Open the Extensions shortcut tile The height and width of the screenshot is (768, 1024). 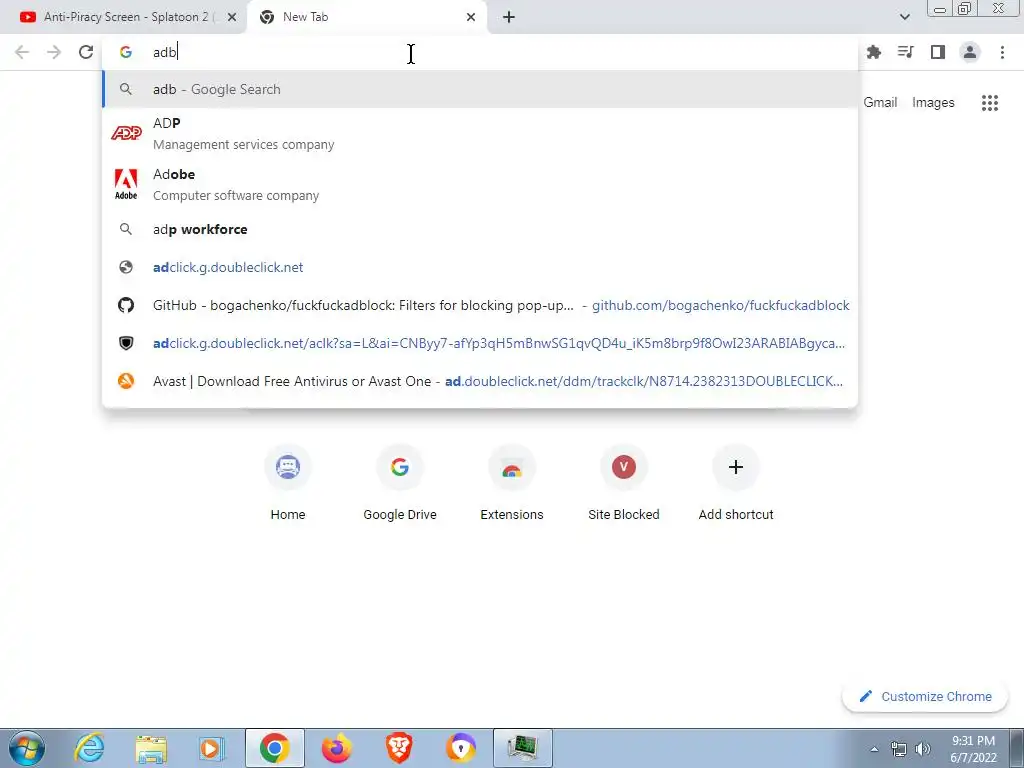point(512,483)
